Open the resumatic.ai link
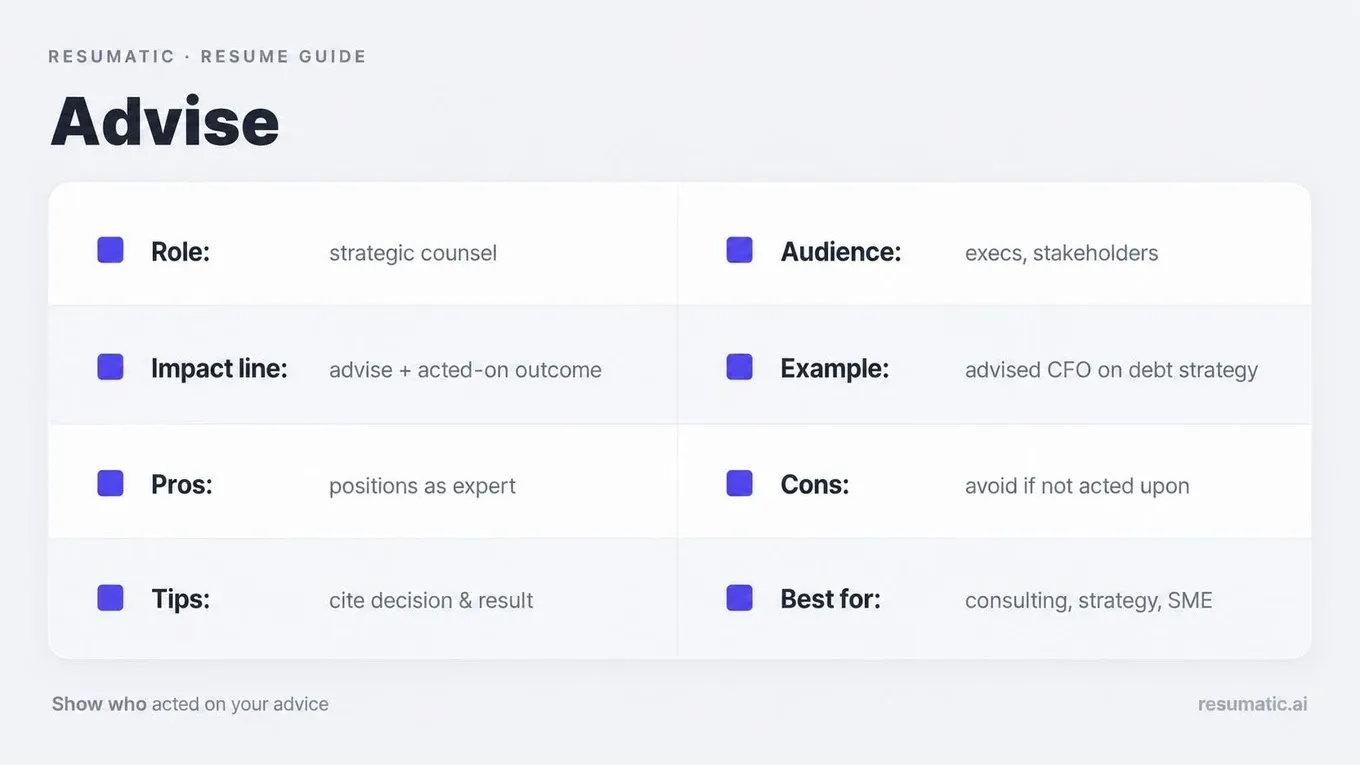The height and width of the screenshot is (765, 1360). (x=1252, y=704)
